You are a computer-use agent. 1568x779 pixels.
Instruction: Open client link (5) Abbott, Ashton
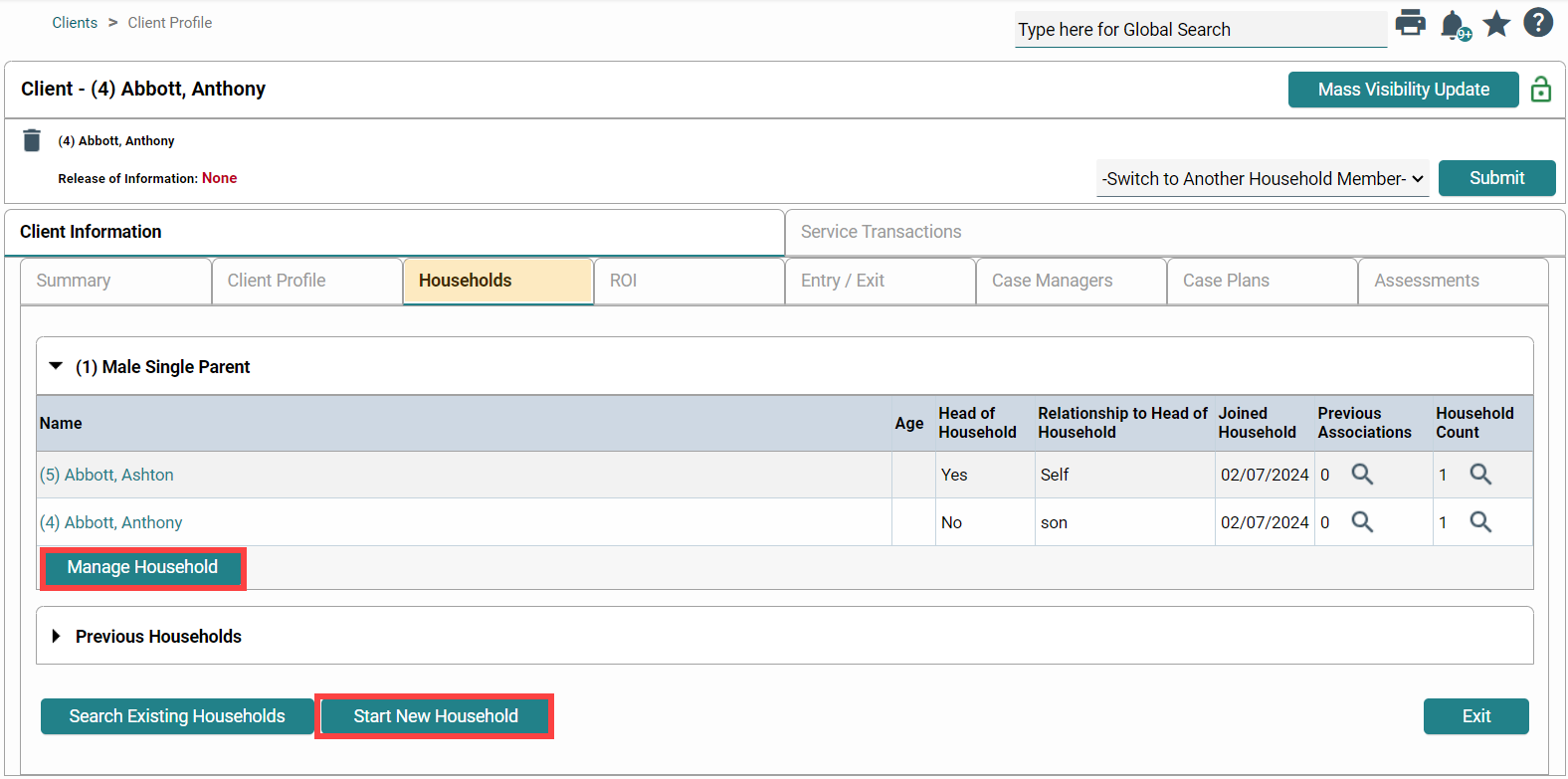106,475
